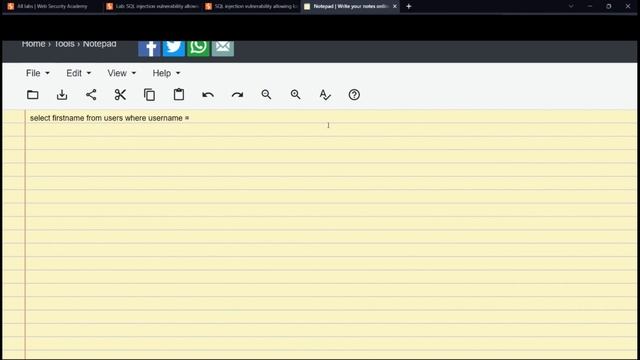The height and width of the screenshot is (360, 640).
Task: Share the page via WhatsApp
Action: point(198,48)
